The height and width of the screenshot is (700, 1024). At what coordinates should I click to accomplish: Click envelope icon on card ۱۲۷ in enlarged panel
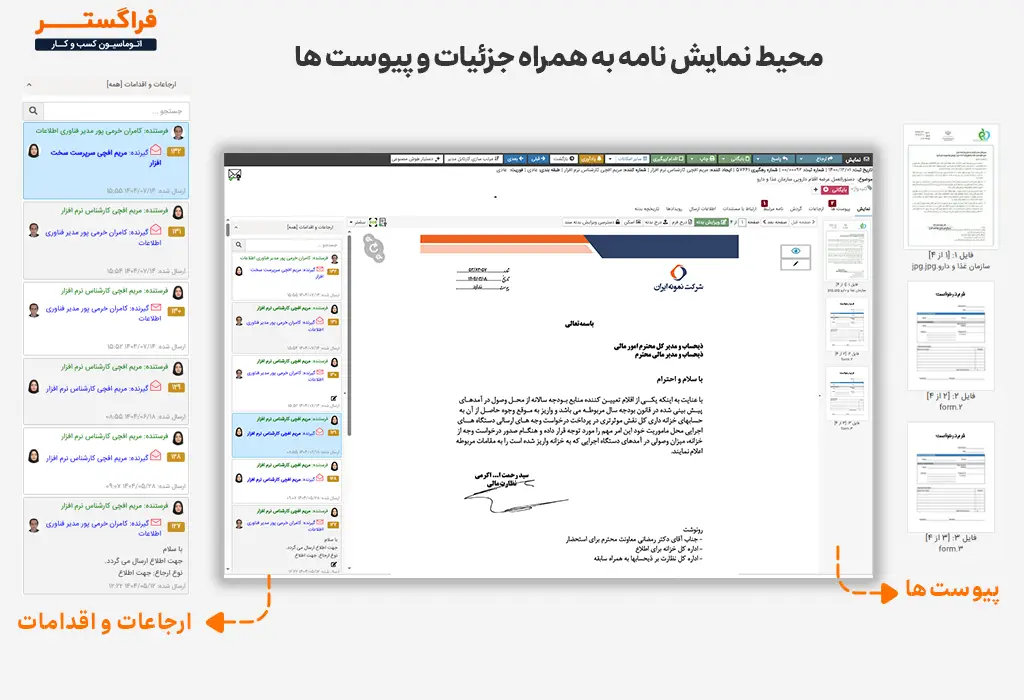pyautogui.click(x=155, y=522)
